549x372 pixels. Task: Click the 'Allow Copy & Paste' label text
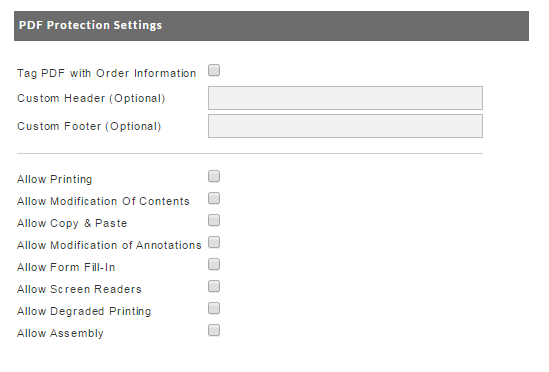(x=72, y=223)
